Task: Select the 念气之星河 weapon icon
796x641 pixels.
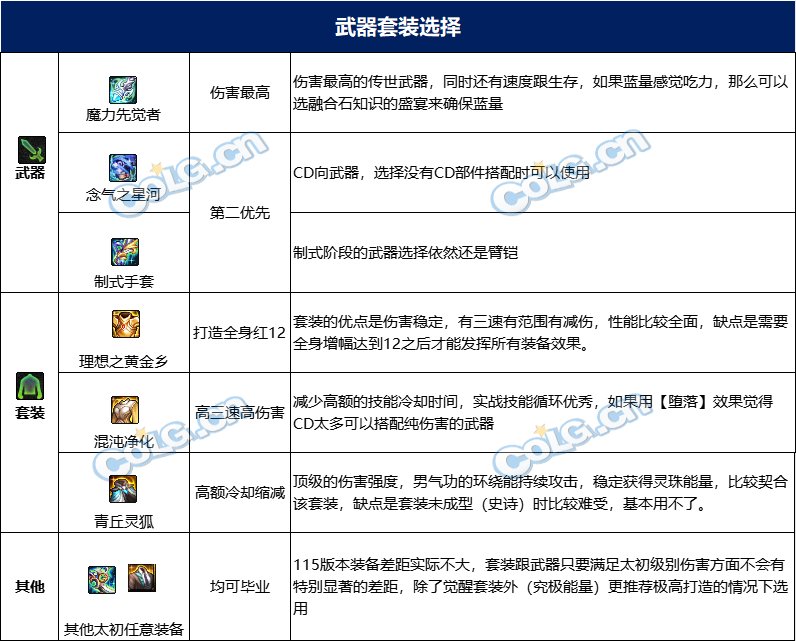Action: pos(124,167)
